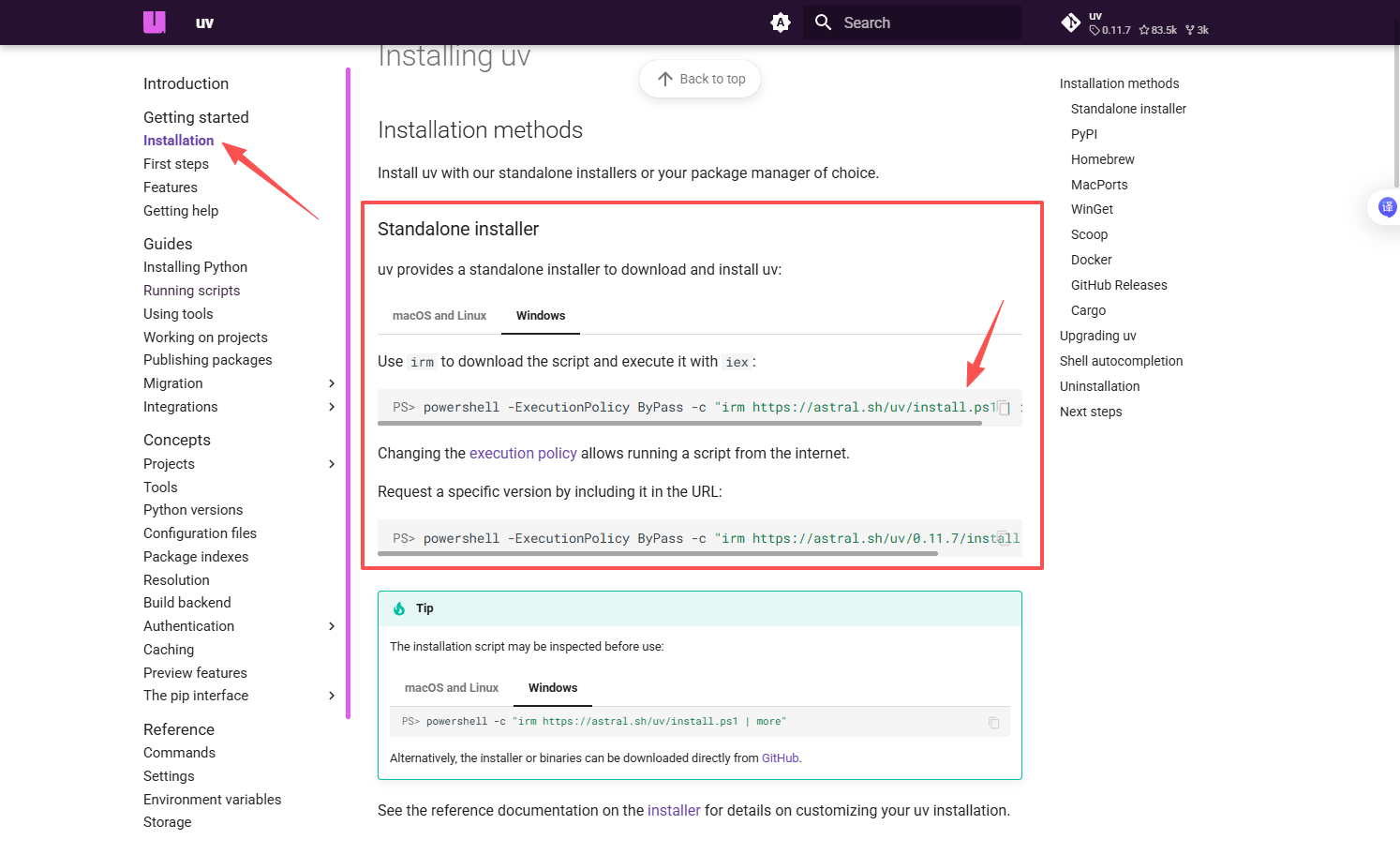Jump to Next steps section
The image size is (1400, 855).
tap(1091, 412)
